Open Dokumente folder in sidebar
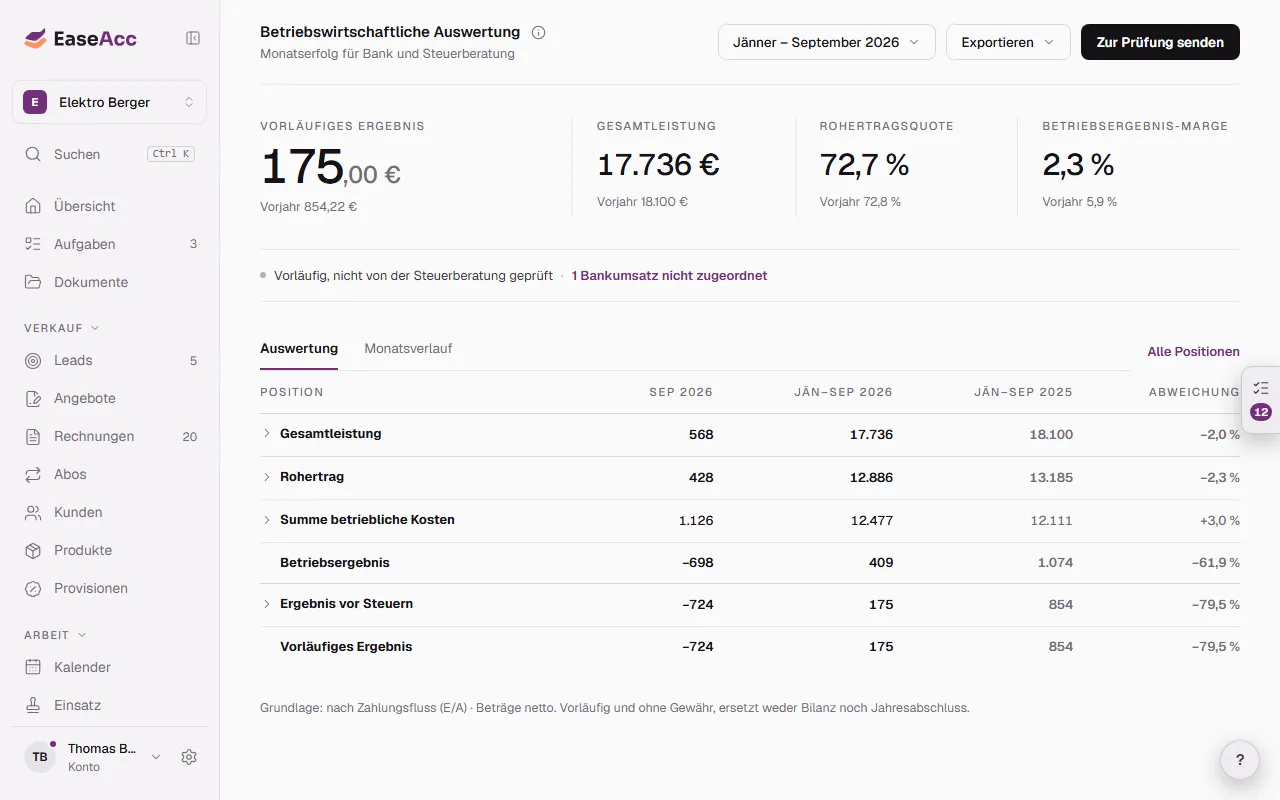This screenshot has width=1280, height=800. pyautogui.click(x=110, y=282)
